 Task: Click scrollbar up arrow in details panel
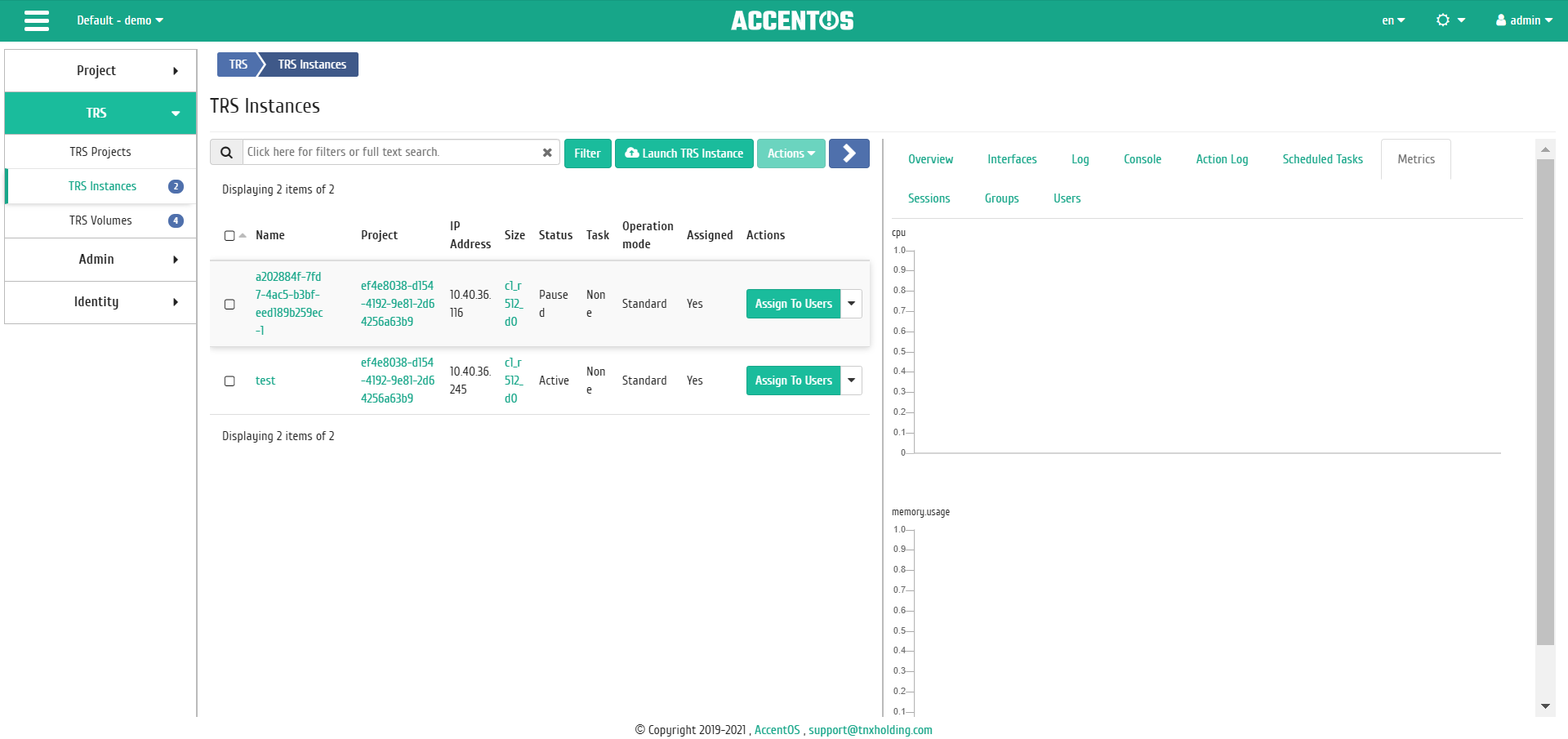[1545, 149]
